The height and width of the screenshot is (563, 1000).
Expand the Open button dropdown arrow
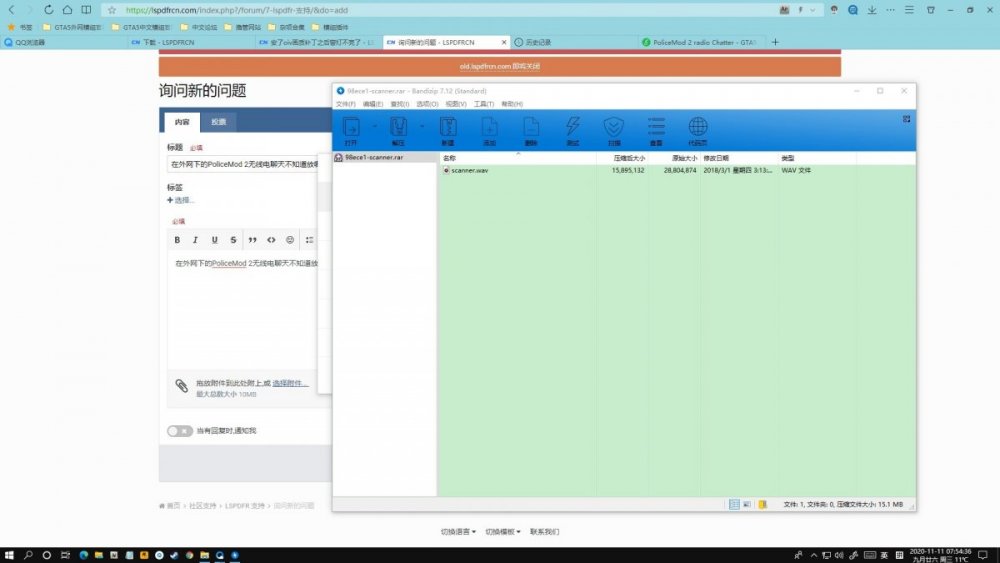tap(375, 127)
